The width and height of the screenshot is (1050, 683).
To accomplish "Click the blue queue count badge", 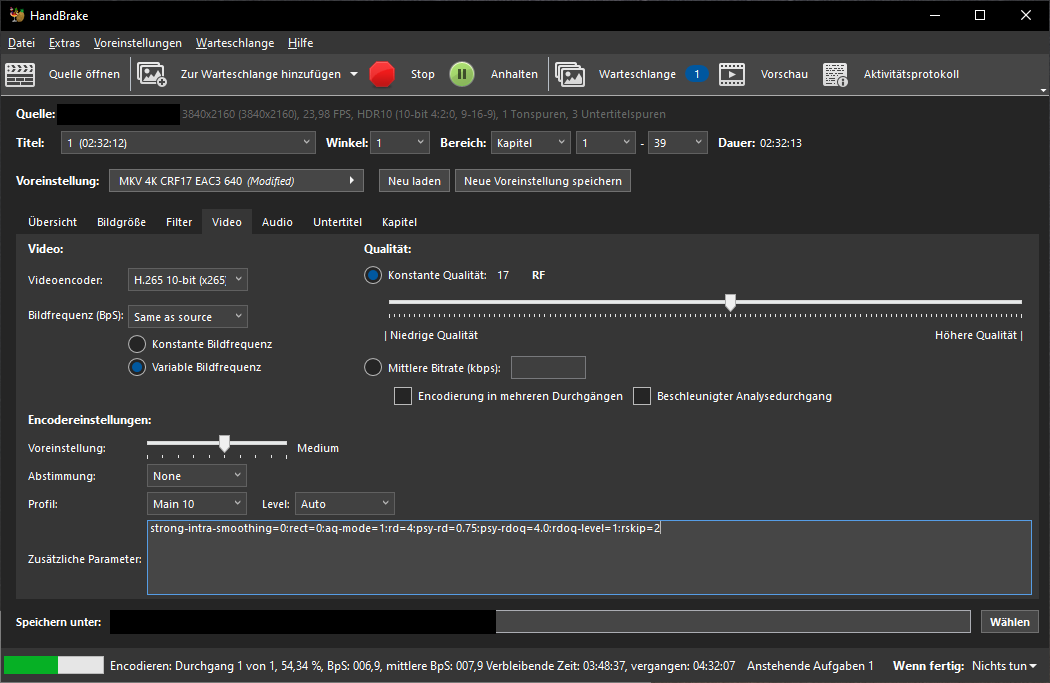I will click(x=697, y=74).
